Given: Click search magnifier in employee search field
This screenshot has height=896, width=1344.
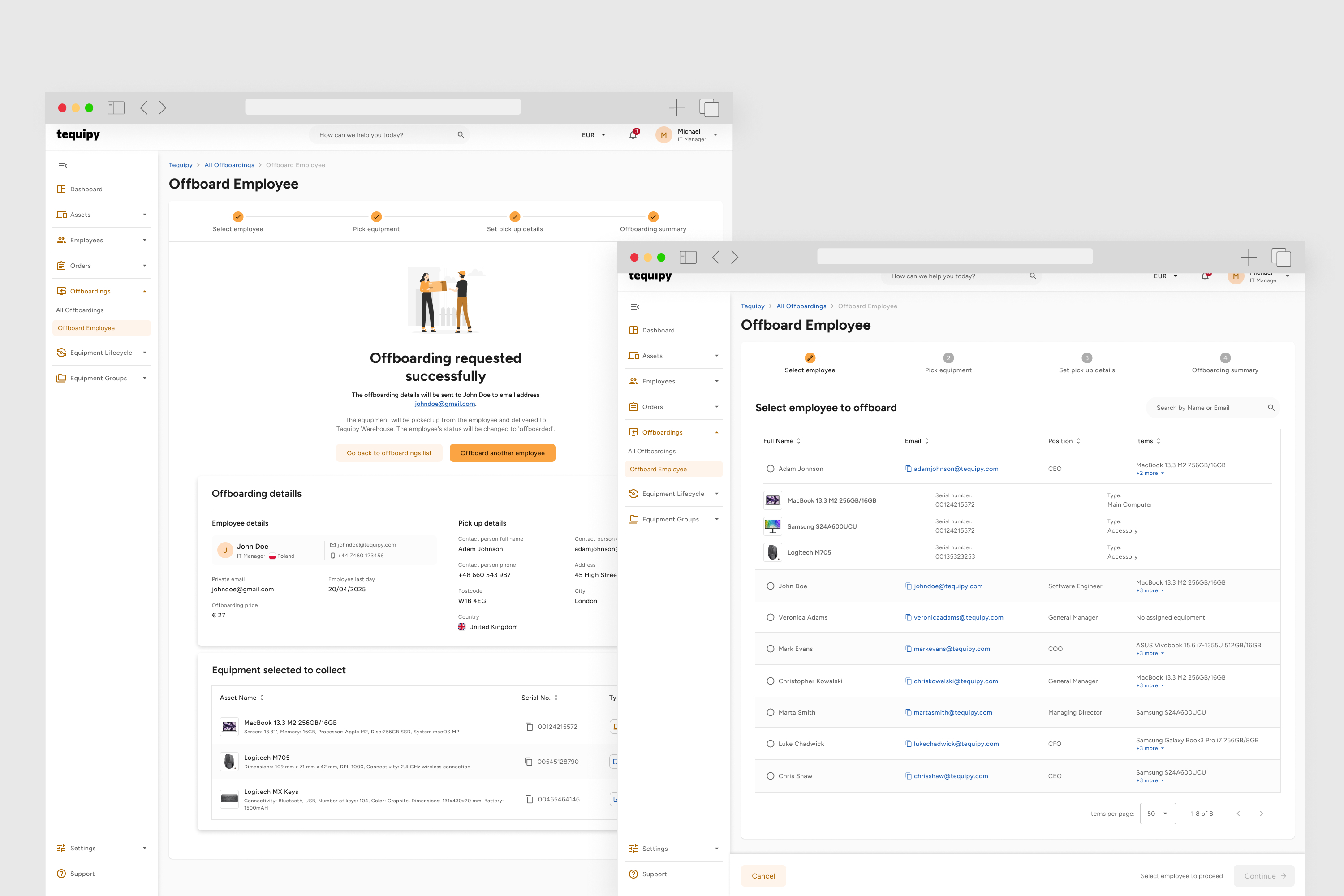Looking at the screenshot, I should [1271, 407].
